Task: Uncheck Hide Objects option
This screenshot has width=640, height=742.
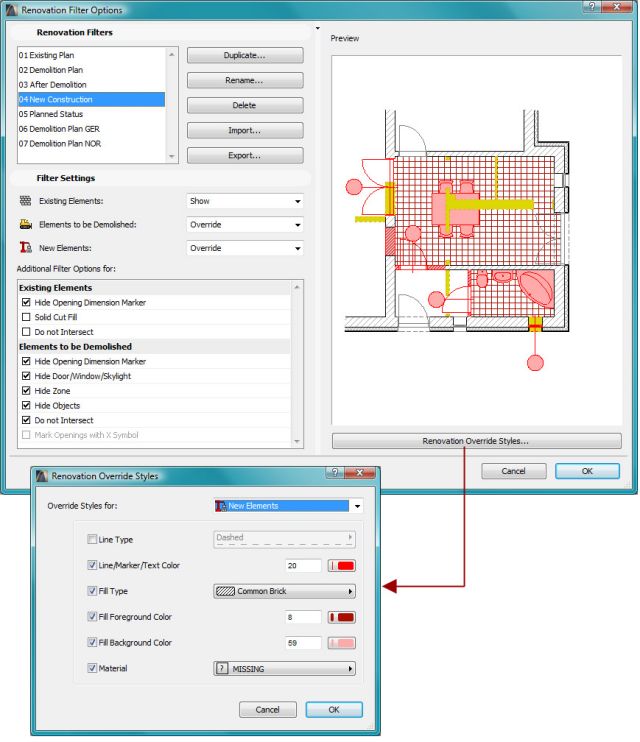Action: click(26, 405)
